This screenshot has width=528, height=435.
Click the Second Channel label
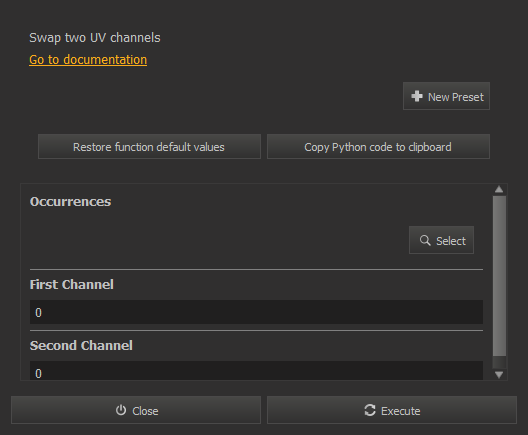[x=81, y=345]
